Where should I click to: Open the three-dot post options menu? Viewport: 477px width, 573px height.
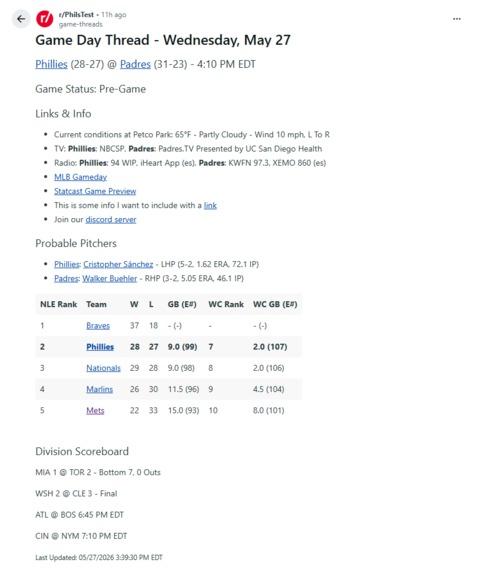457,19
